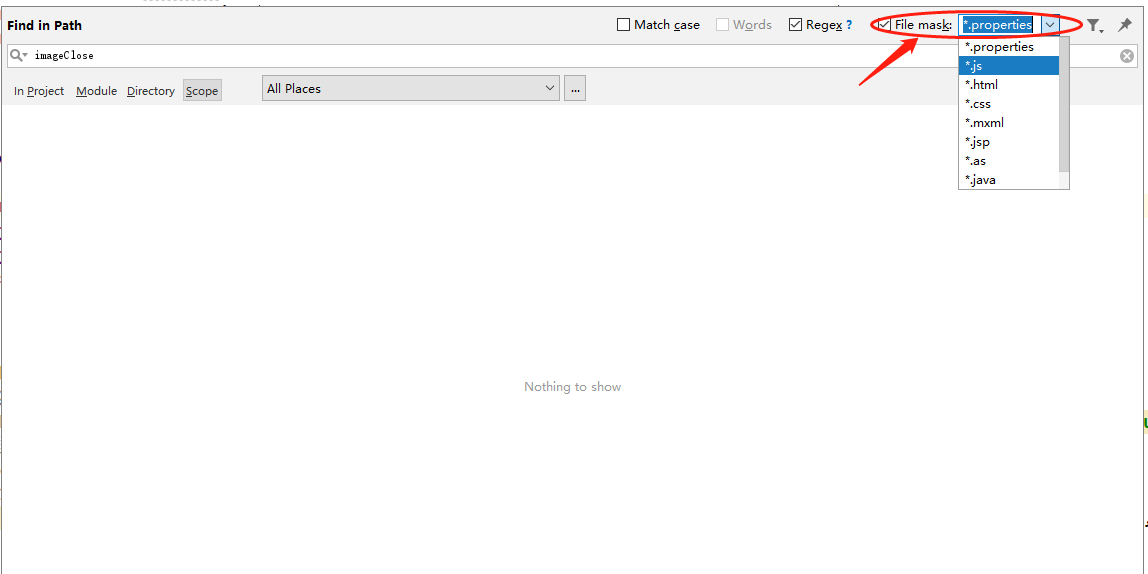1148x574 pixels.
Task: Open the All Places scope dropdown
Action: coord(411,89)
